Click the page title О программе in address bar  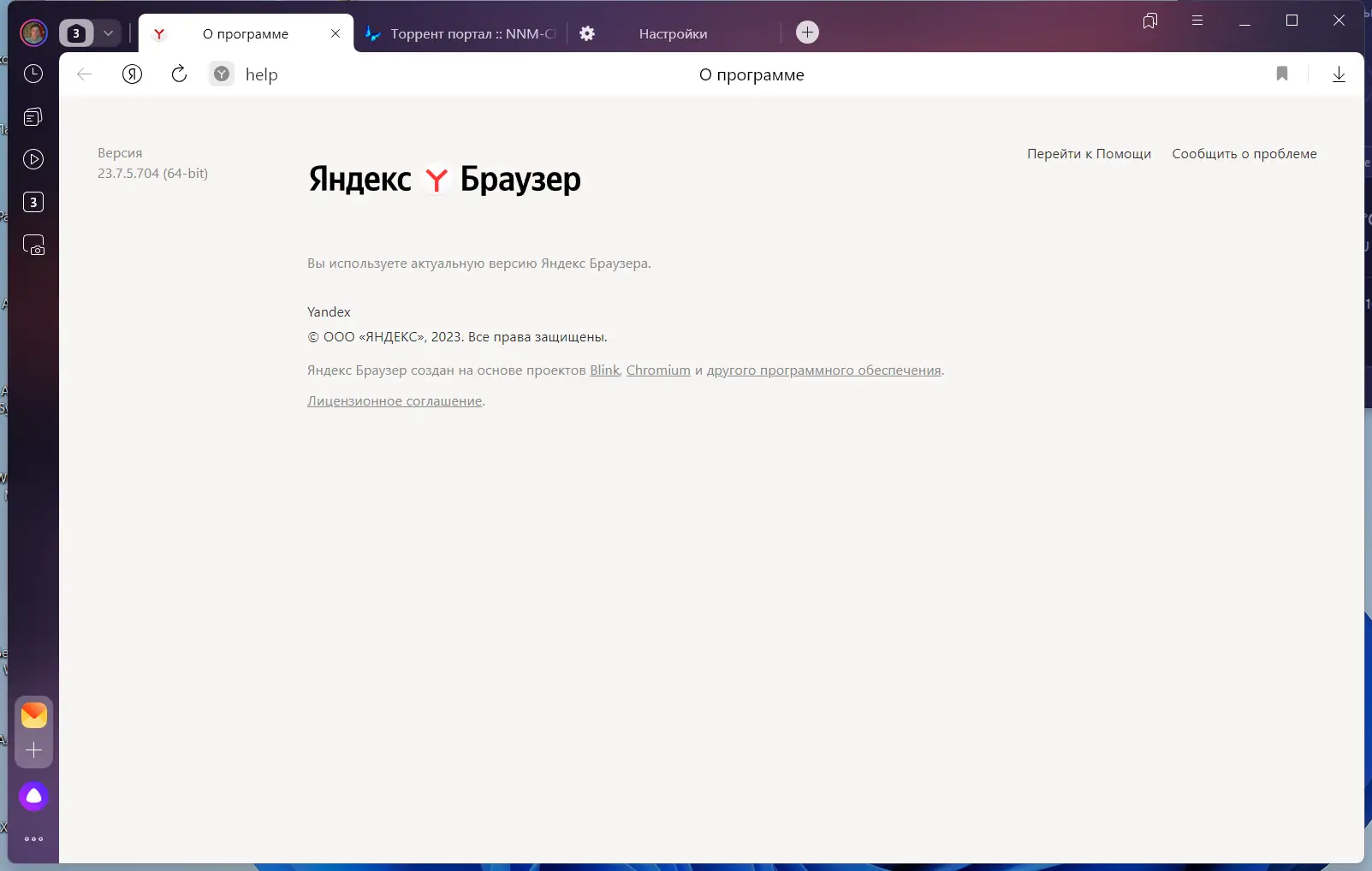pyautogui.click(x=751, y=74)
